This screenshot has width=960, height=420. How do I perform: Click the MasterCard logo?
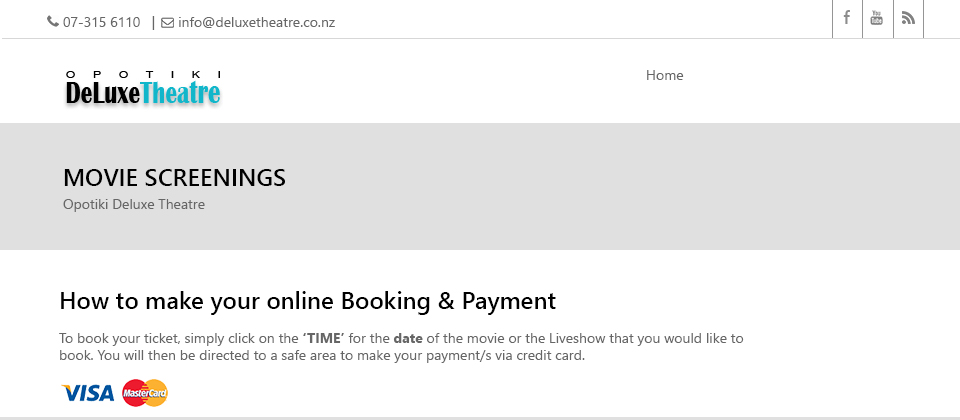pyautogui.click(x=145, y=393)
